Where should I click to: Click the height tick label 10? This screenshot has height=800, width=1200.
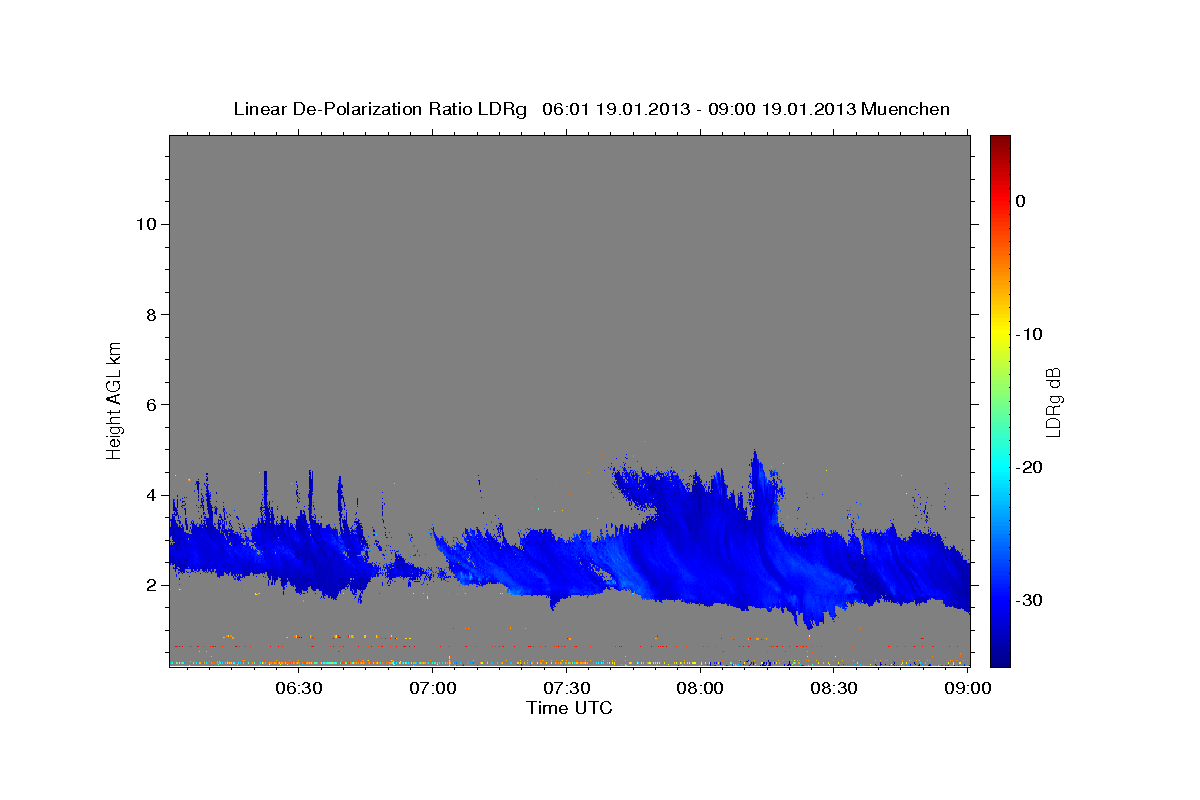[146, 224]
